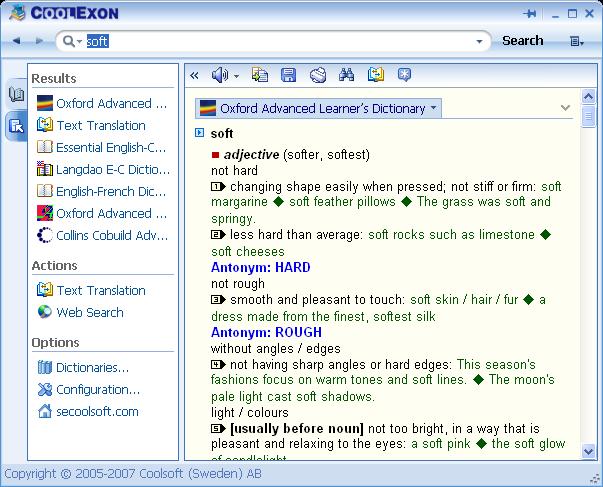Select 'Collins Cobuild Adv...' result
Screen dimensions: 603x487
tap(102, 235)
